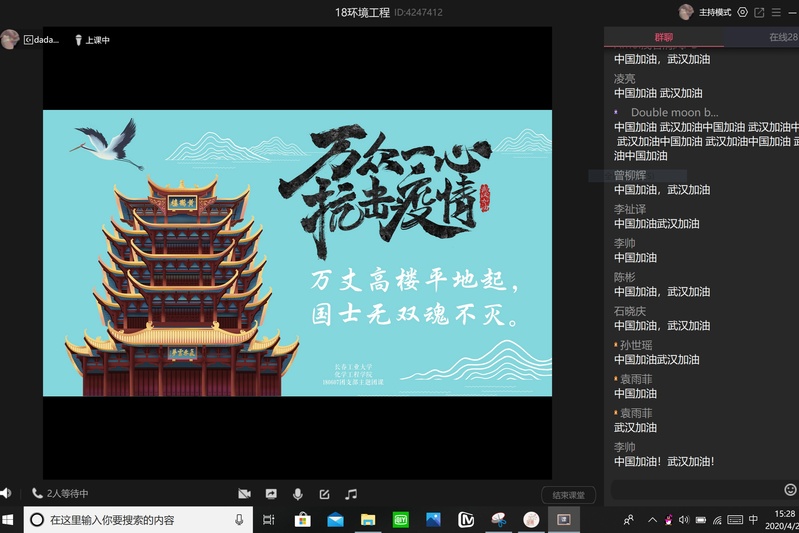Switch to the 在线 members tab
The height and width of the screenshot is (533, 799).
coord(782,37)
